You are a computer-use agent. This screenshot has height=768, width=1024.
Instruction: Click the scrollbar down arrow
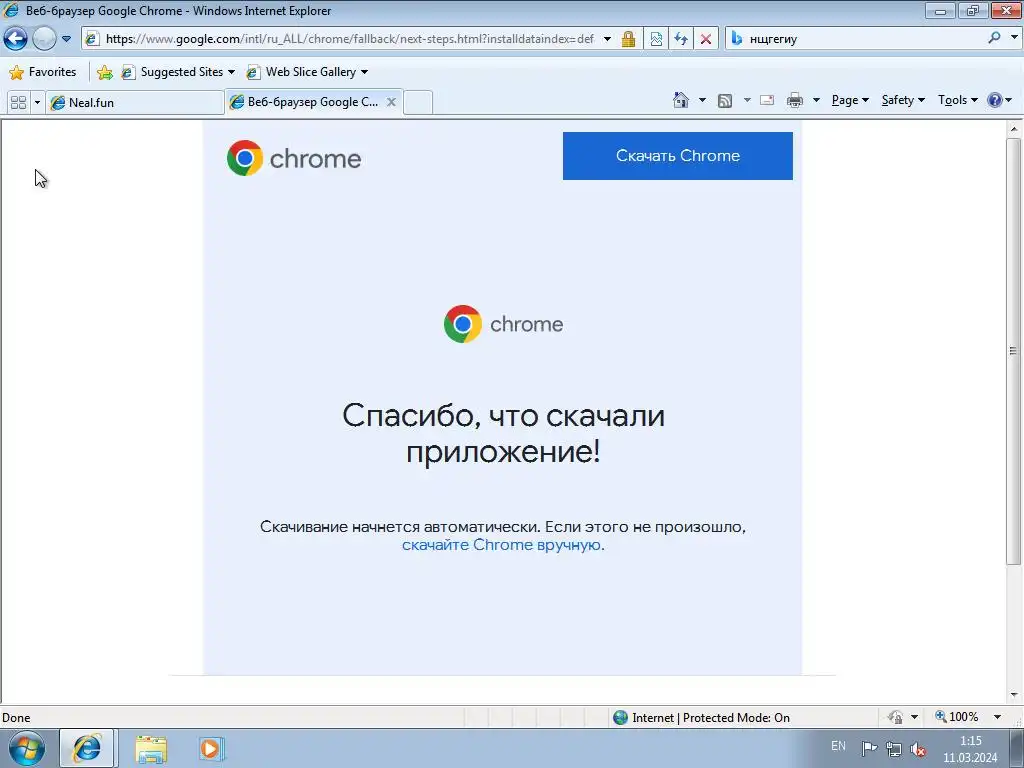click(1014, 695)
